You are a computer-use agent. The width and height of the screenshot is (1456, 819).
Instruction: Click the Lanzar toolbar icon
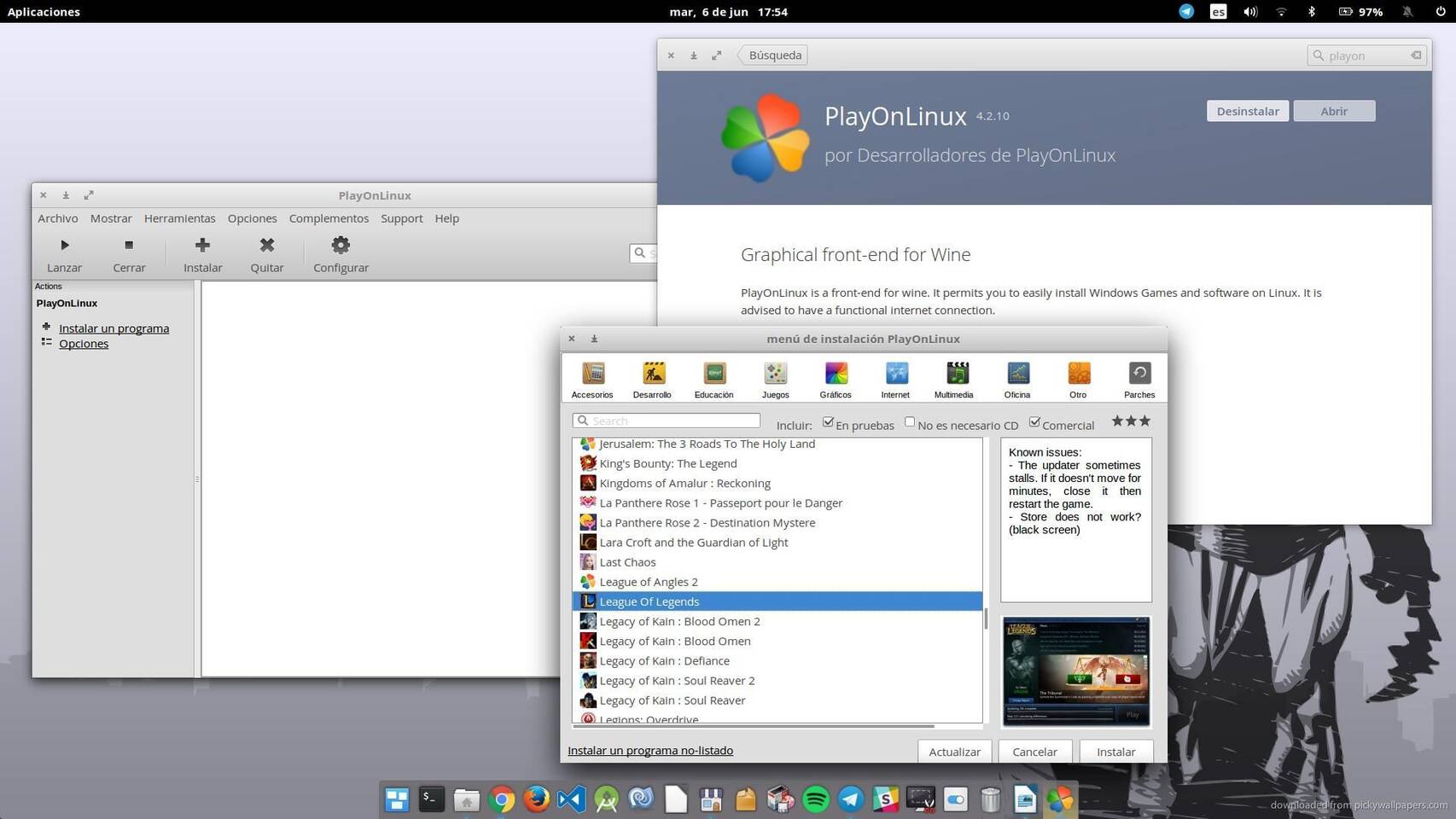(64, 253)
